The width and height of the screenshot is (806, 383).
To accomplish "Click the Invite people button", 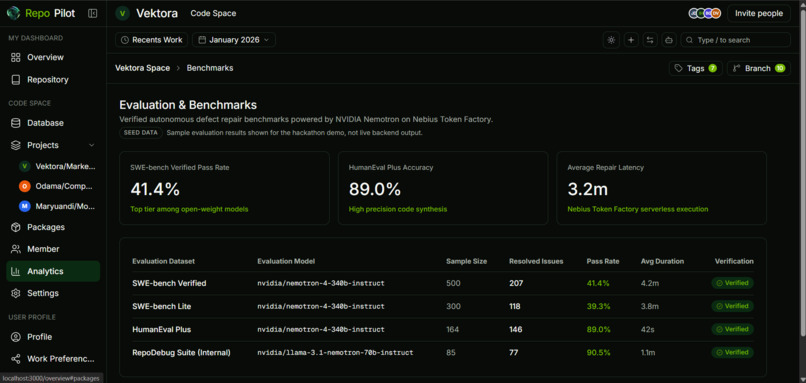I will 759,13.
